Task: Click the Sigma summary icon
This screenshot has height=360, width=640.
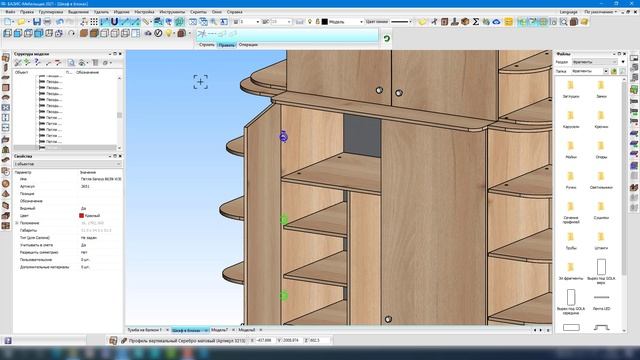Action: (476, 22)
